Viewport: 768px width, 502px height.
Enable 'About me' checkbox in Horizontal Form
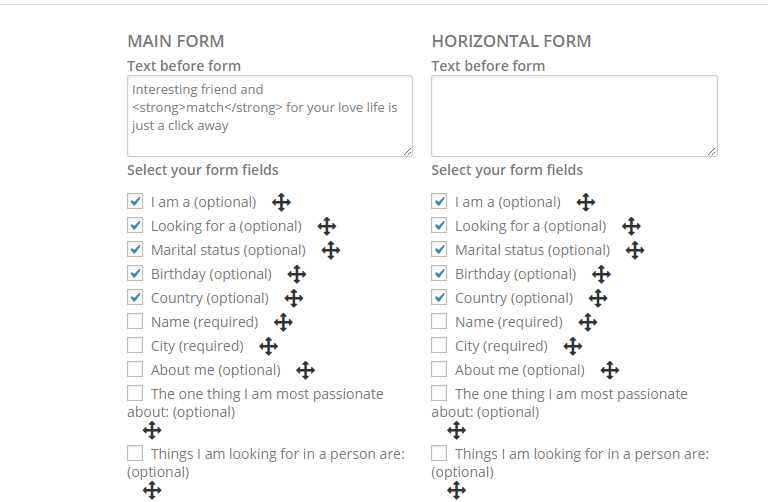coord(439,370)
